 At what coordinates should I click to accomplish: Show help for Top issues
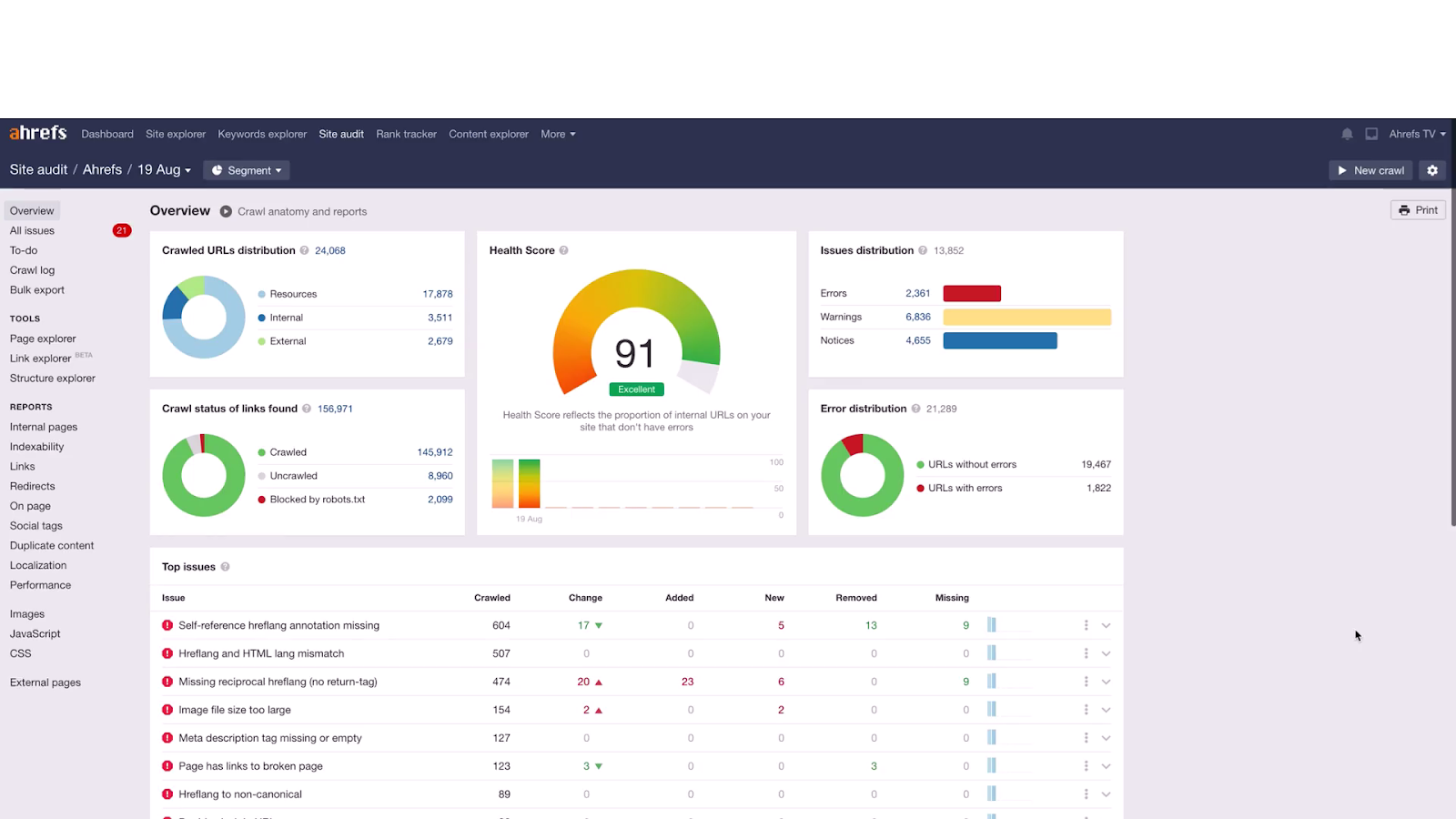click(225, 567)
